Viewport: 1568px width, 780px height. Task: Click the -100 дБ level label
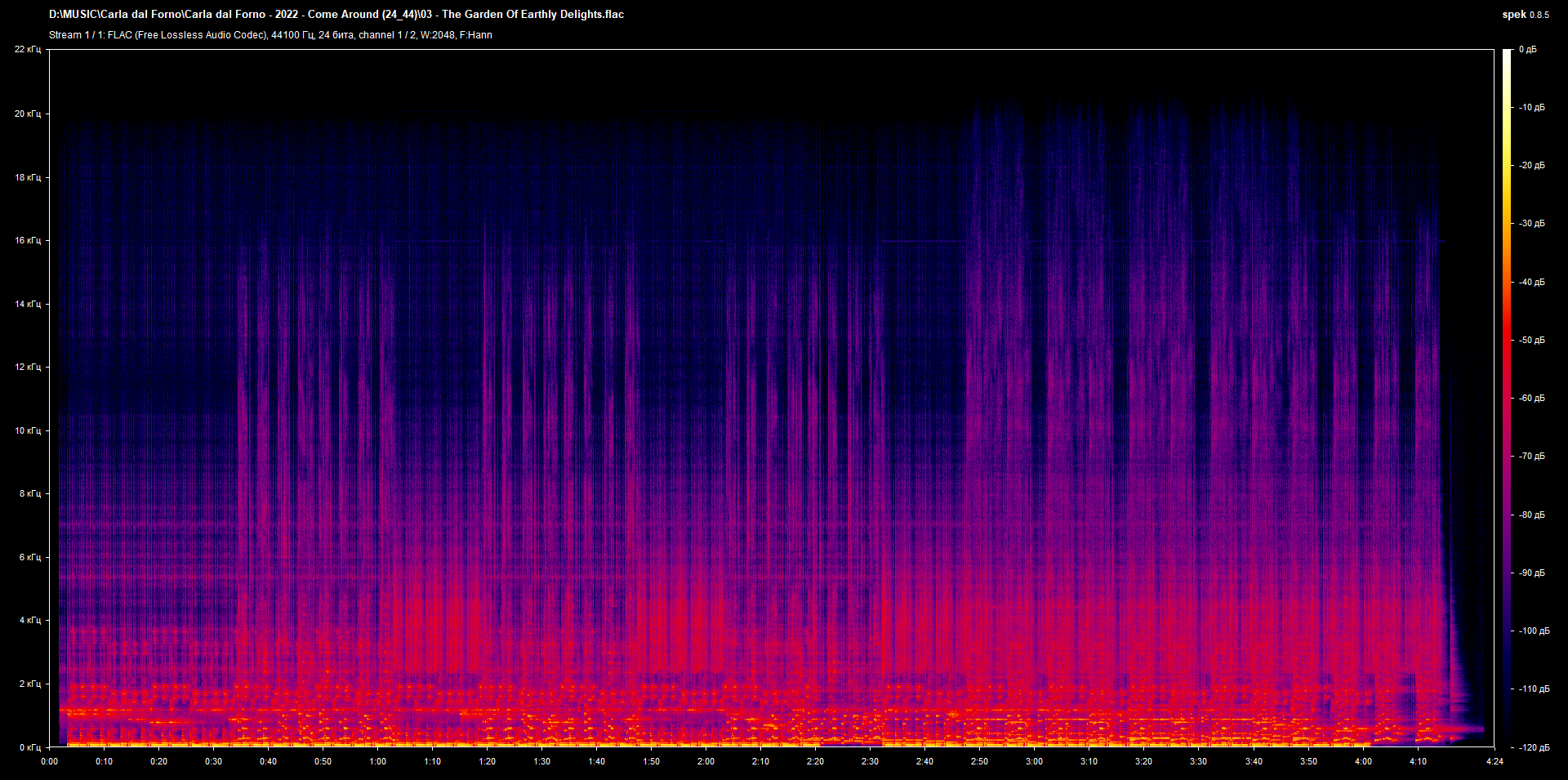(x=1535, y=631)
